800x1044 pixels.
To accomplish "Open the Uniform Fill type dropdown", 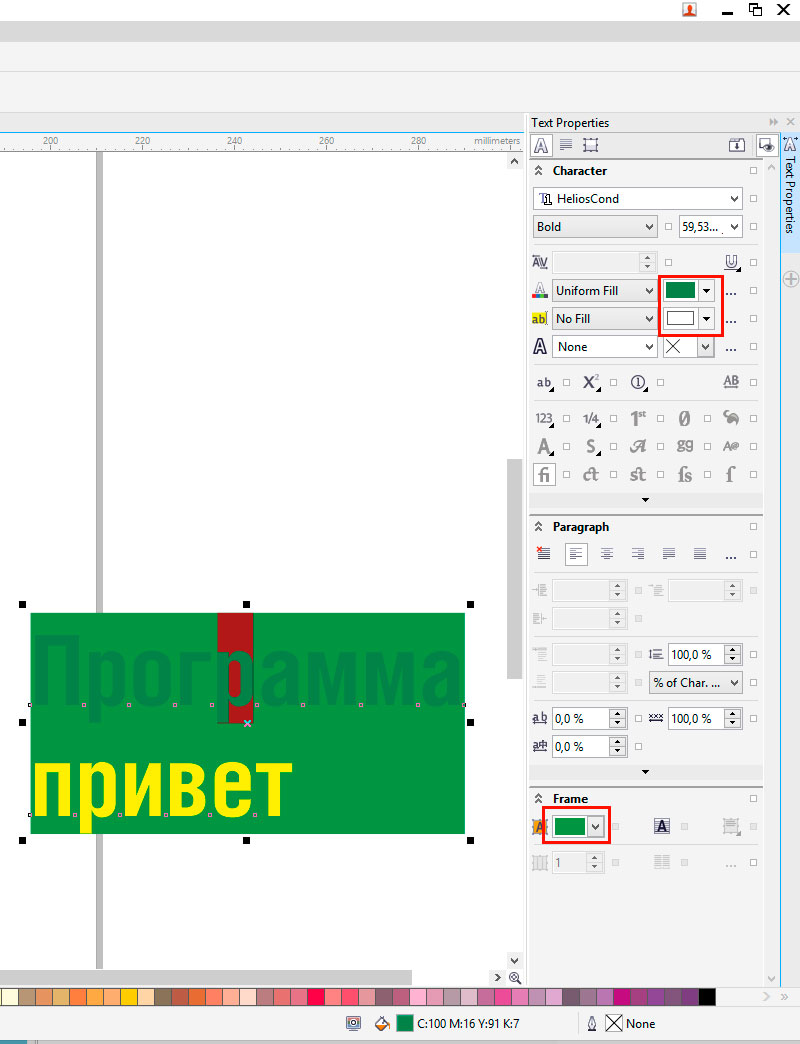I will (x=650, y=290).
